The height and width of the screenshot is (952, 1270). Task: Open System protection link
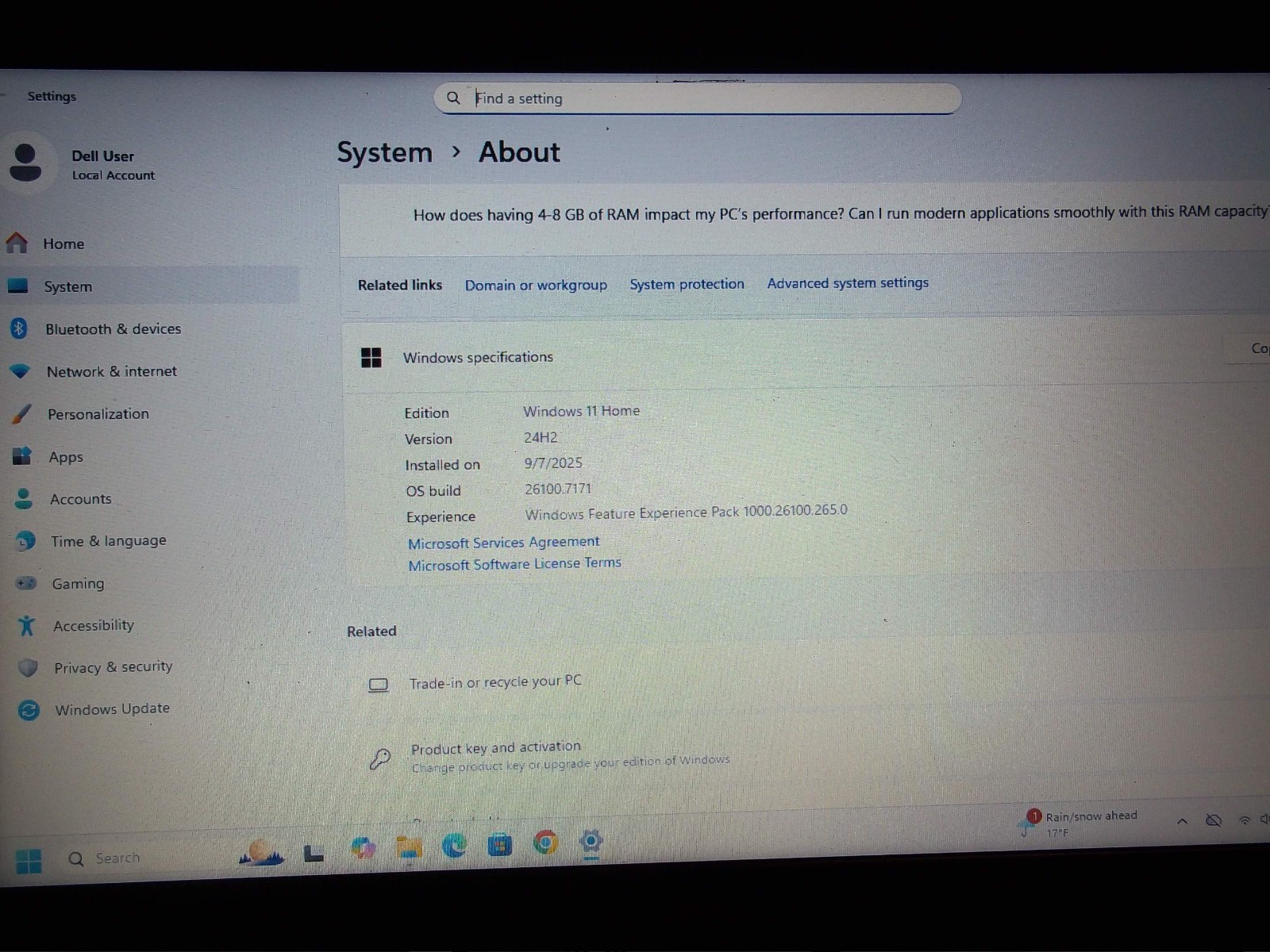pyautogui.click(x=687, y=284)
